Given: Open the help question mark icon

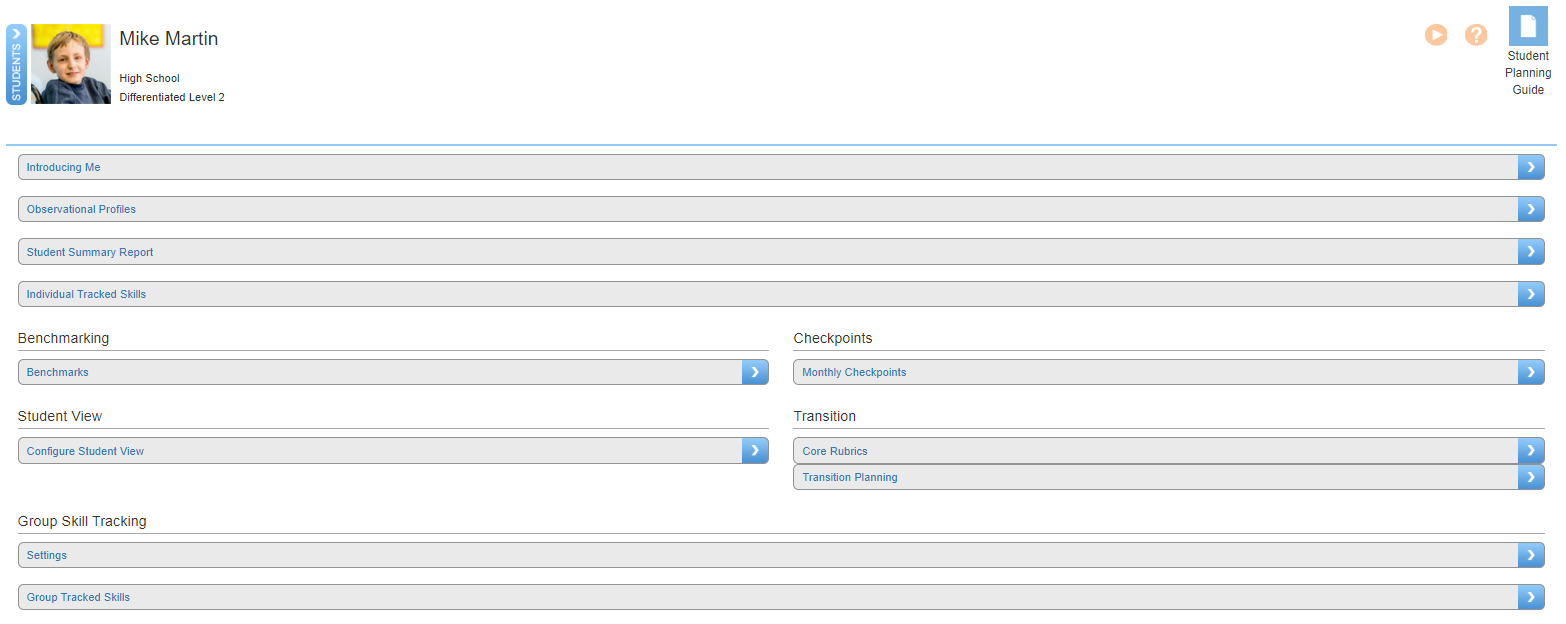Looking at the screenshot, I should point(1476,35).
